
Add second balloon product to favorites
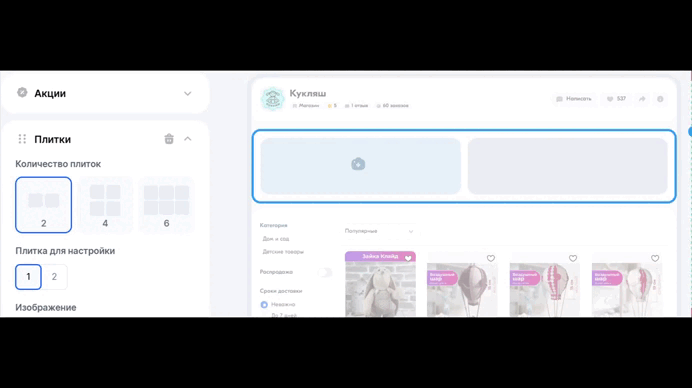(573, 258)
